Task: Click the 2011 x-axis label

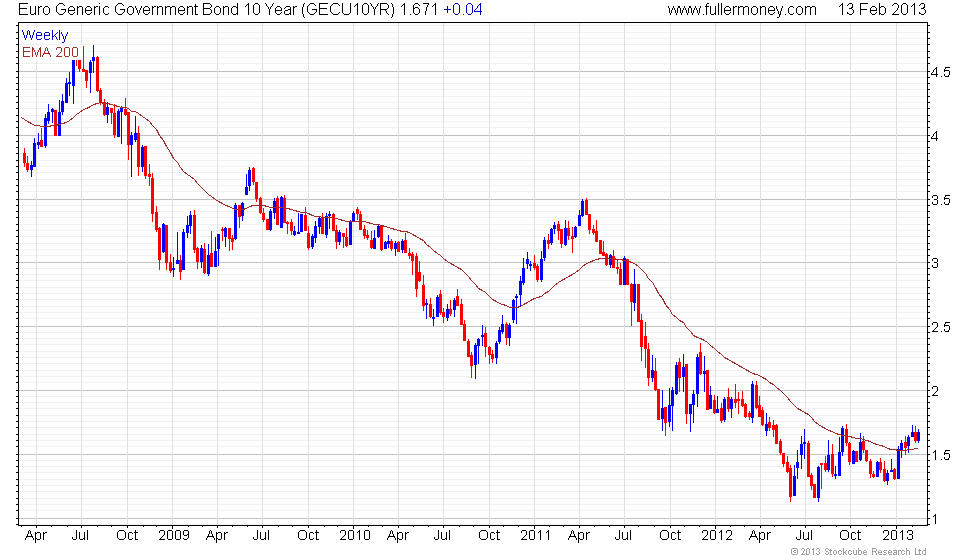Action: (x=536, y=536)
